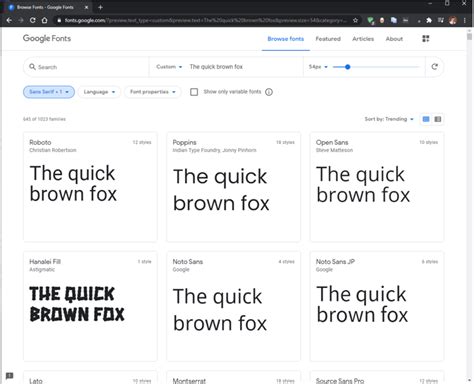
Task: Bookmark page with the star icon
Action: [x=356, y=20]
